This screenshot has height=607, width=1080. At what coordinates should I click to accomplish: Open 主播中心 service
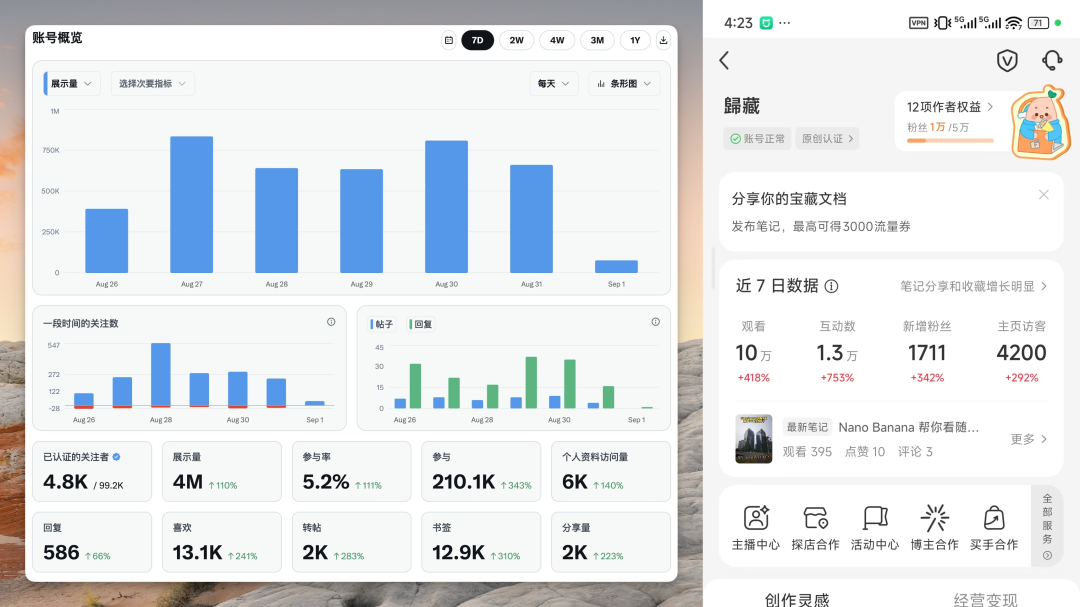coord(756,528)
